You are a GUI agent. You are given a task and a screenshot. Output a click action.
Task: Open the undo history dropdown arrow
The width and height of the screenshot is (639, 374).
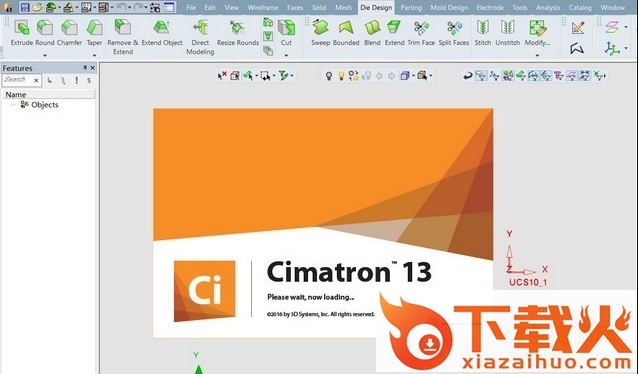(x=129, y=7)
